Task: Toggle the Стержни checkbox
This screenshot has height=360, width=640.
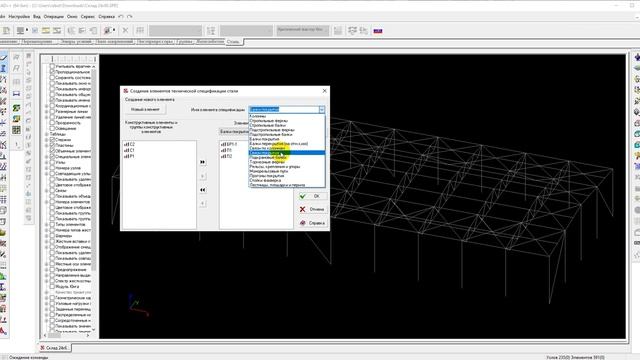Action: point(52,140)
